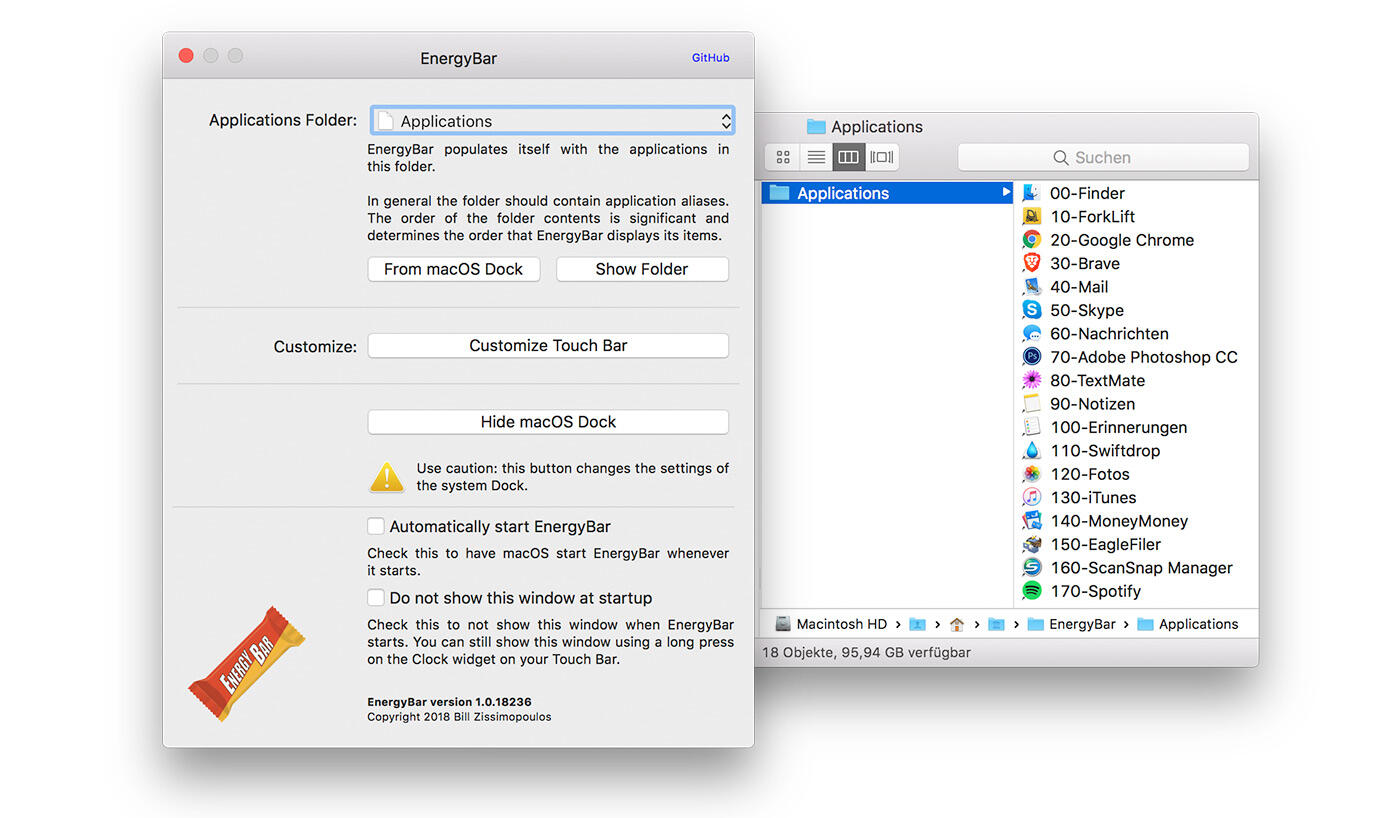1400x818 pixels.
Task: Check Do not show this window at startup
Action: click(x=376, y=598)
